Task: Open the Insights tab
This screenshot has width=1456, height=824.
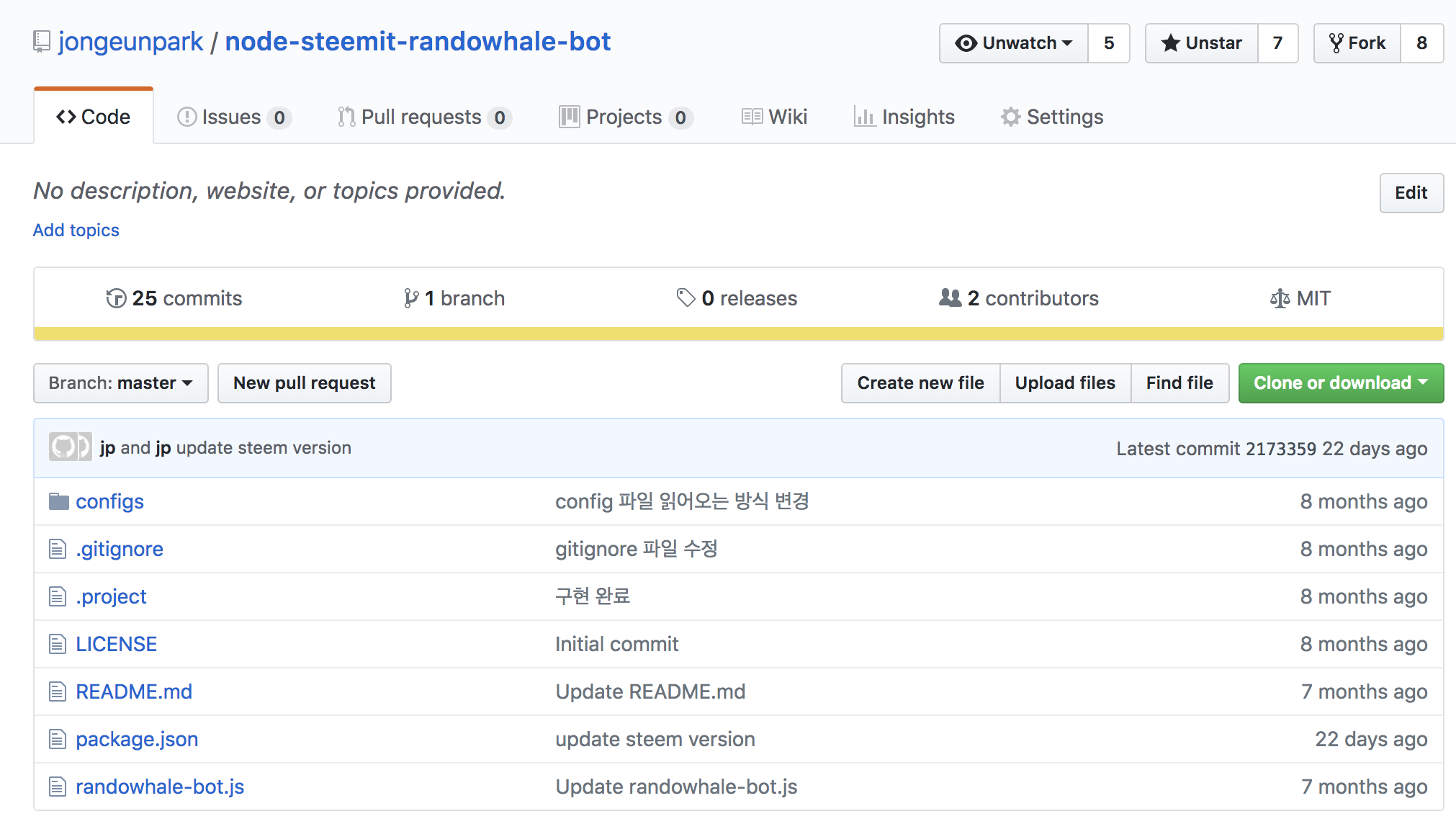Action: [x=904, y=117]
